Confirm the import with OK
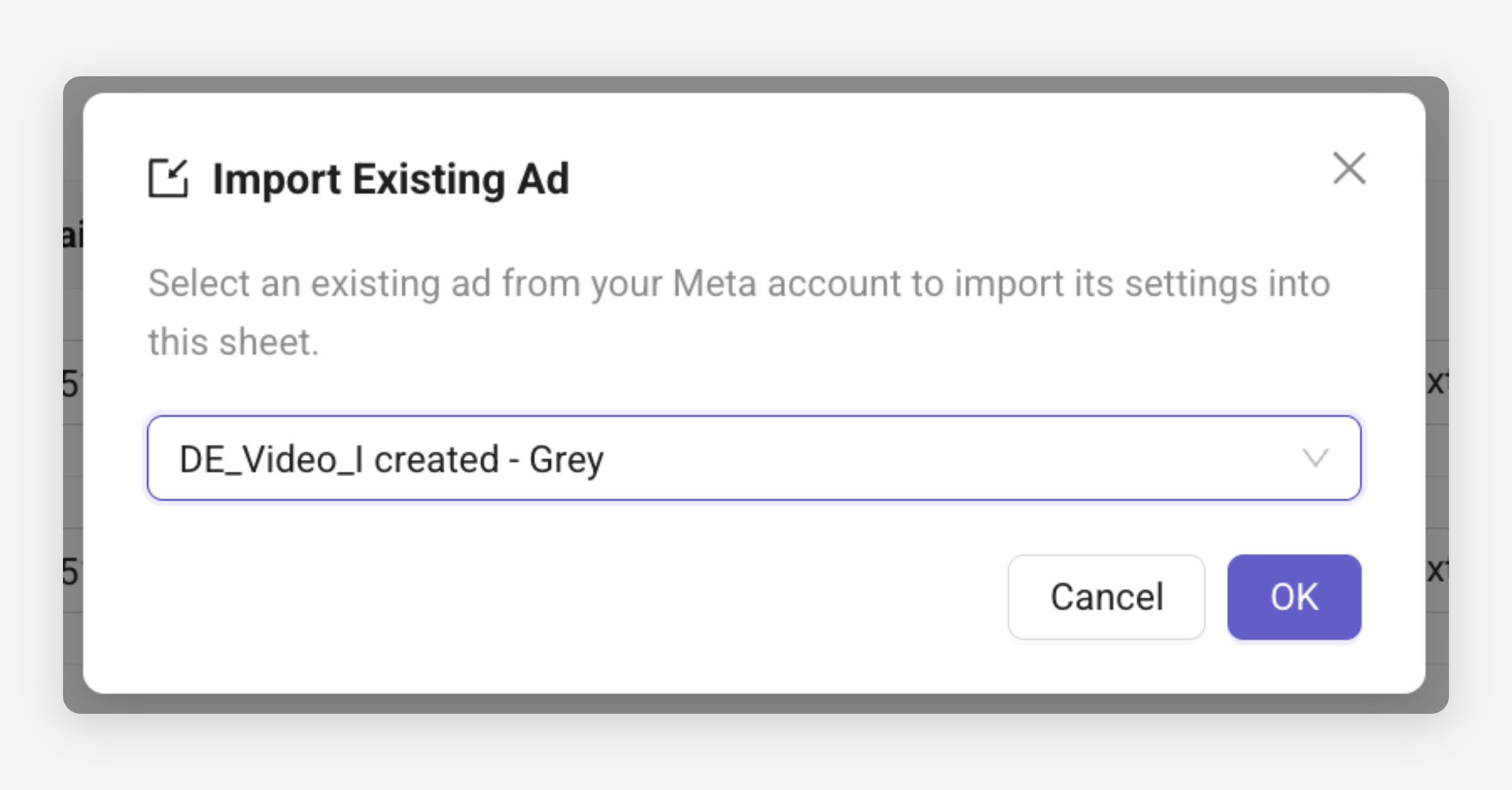 (1294, 597)
